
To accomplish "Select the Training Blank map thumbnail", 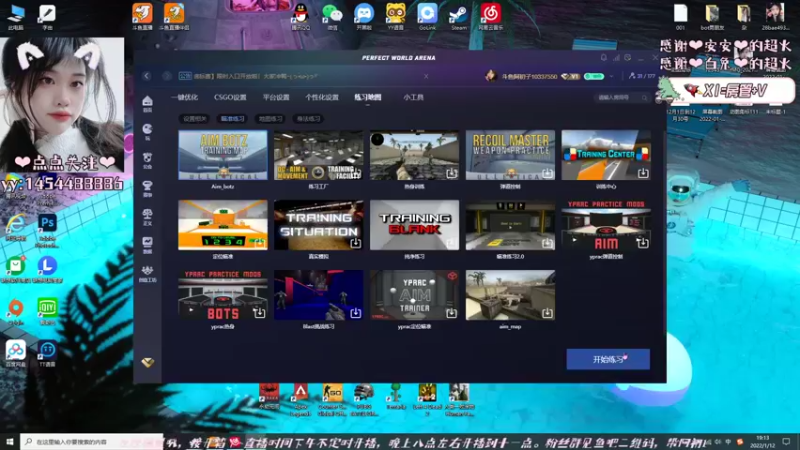I will coord(414,225).
